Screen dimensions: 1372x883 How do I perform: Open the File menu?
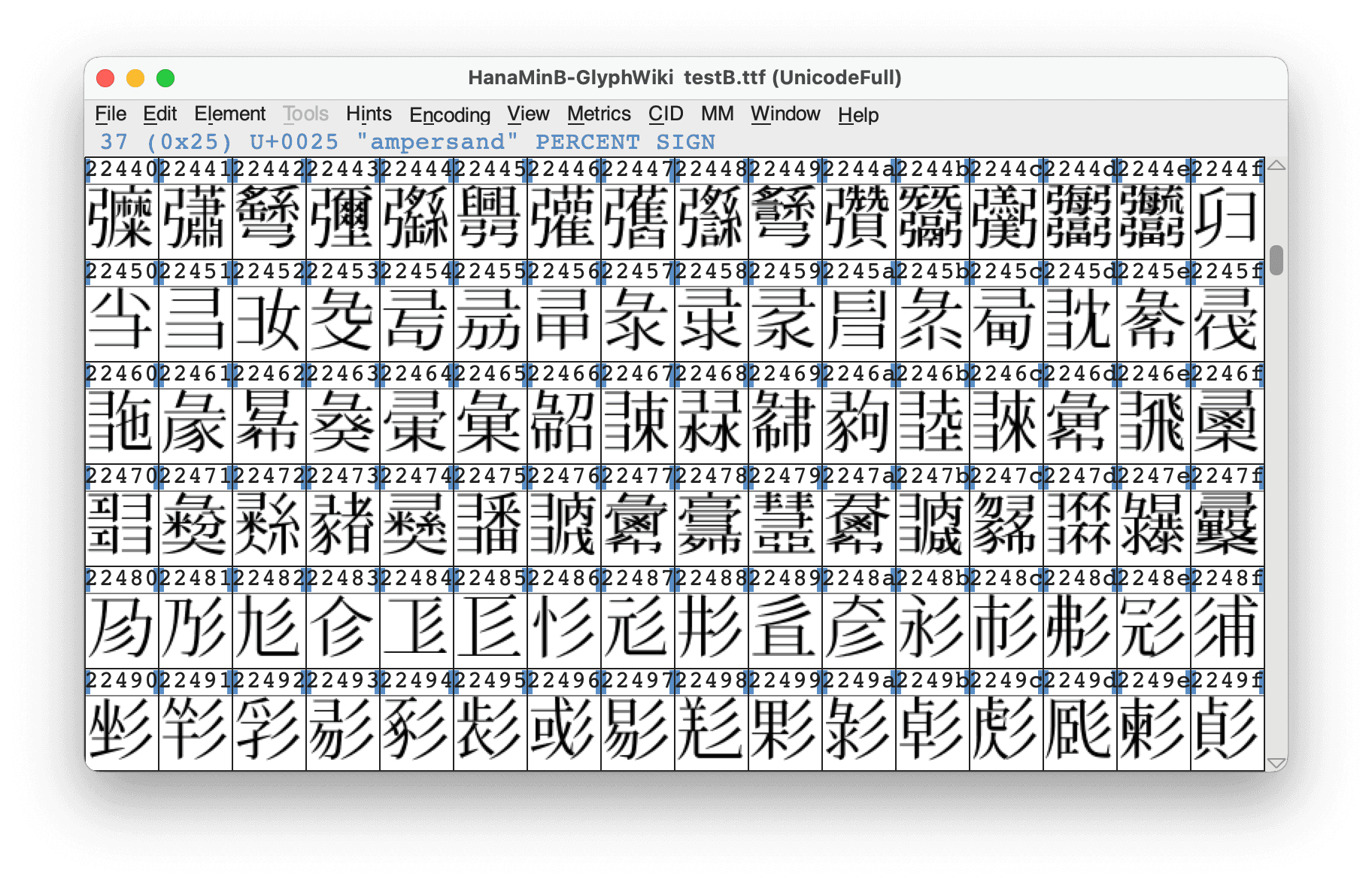pos(111,114)
